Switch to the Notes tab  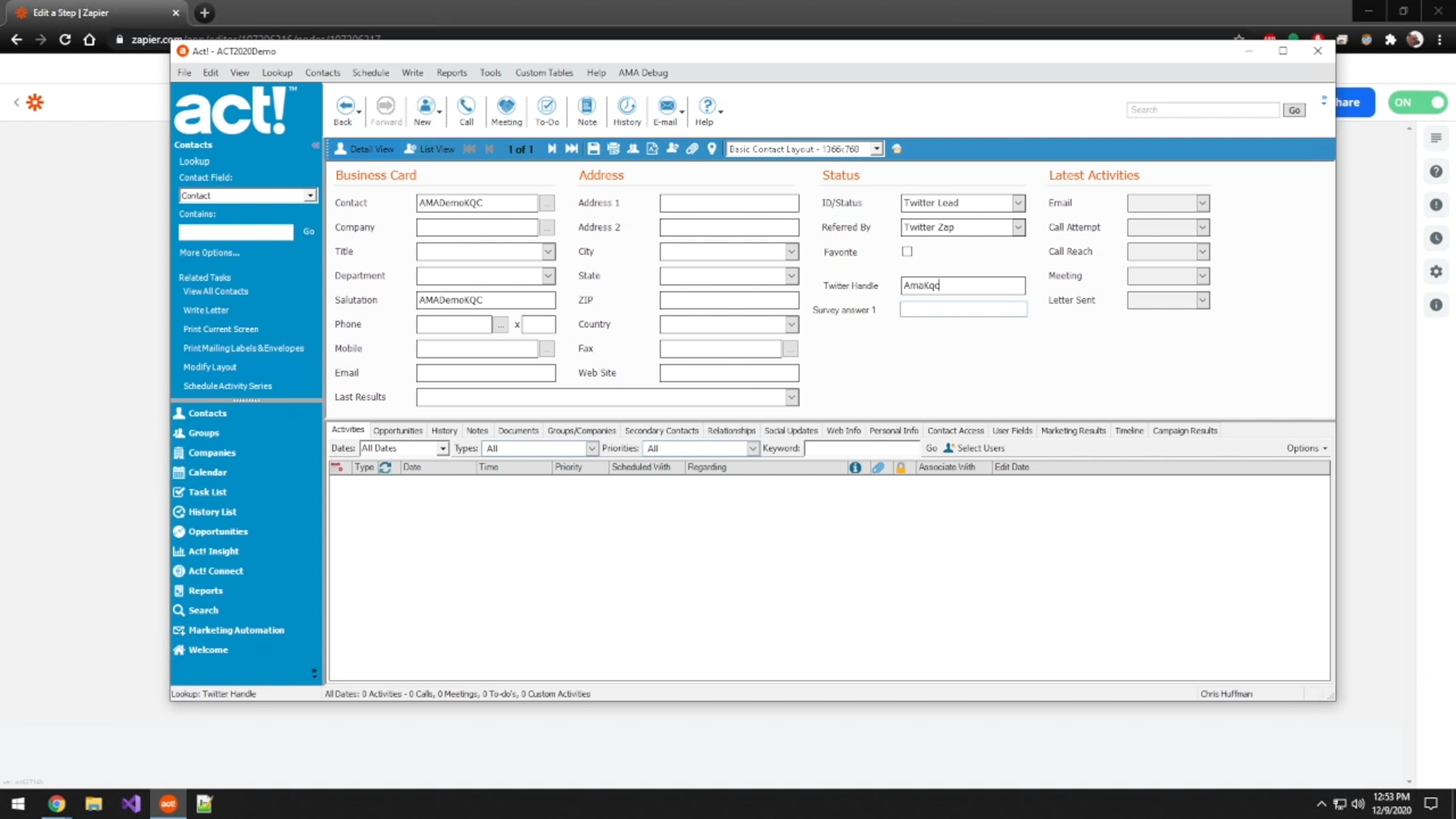477,431
